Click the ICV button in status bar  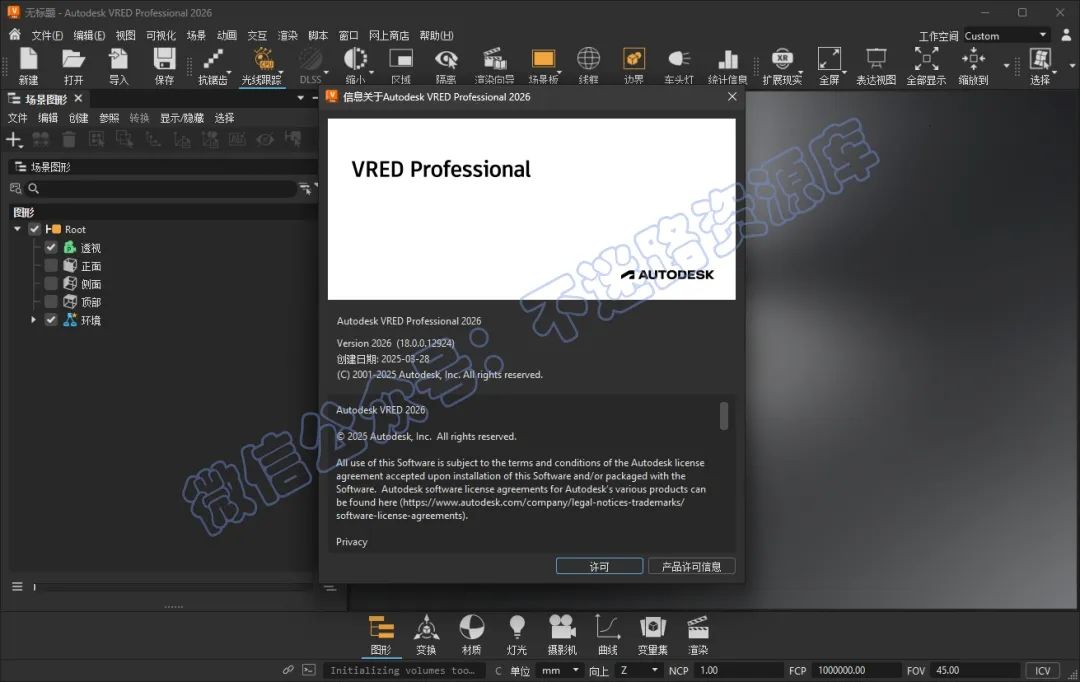coord(1043,670)
